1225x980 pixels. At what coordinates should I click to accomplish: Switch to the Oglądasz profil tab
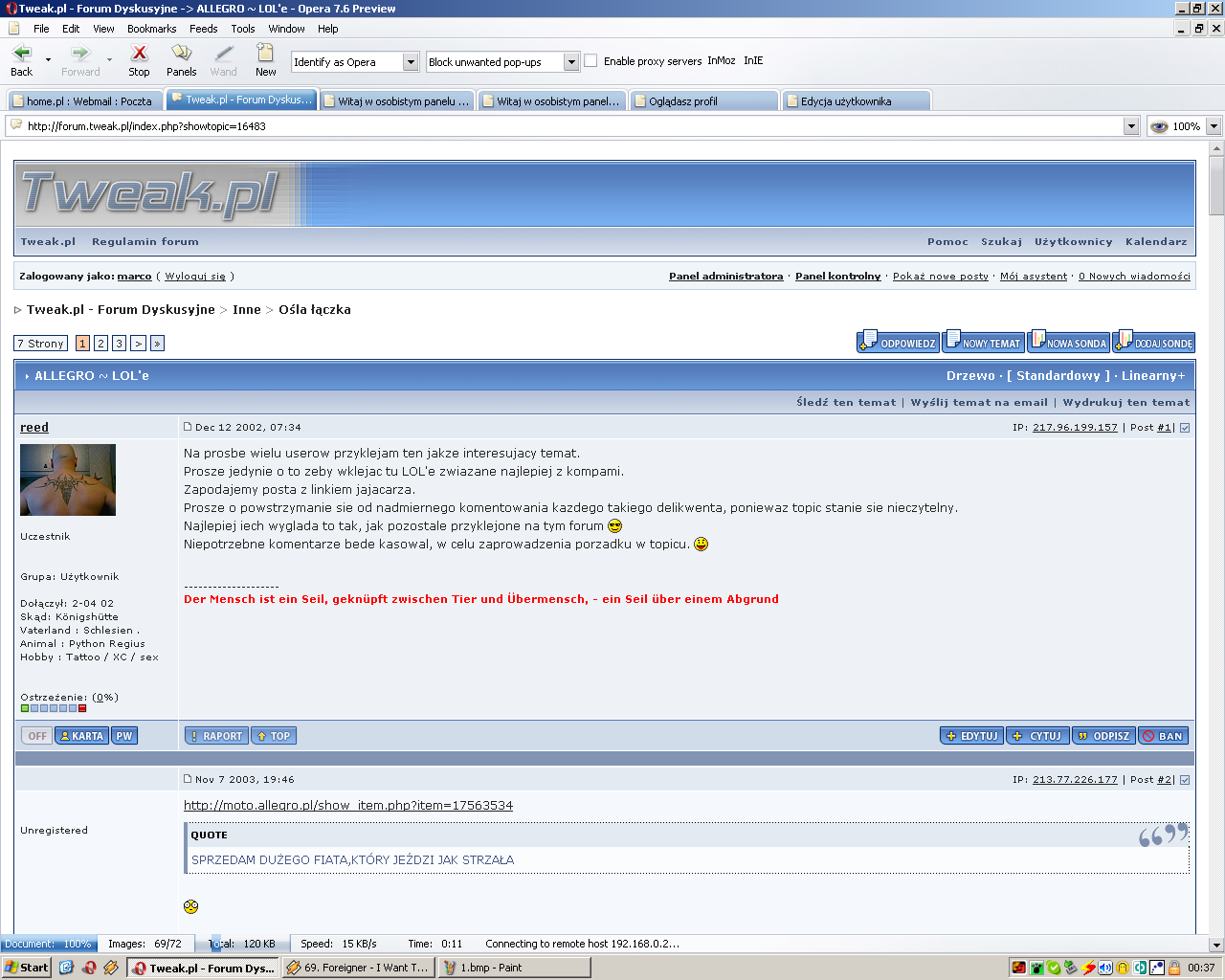(x=703, y=100)
